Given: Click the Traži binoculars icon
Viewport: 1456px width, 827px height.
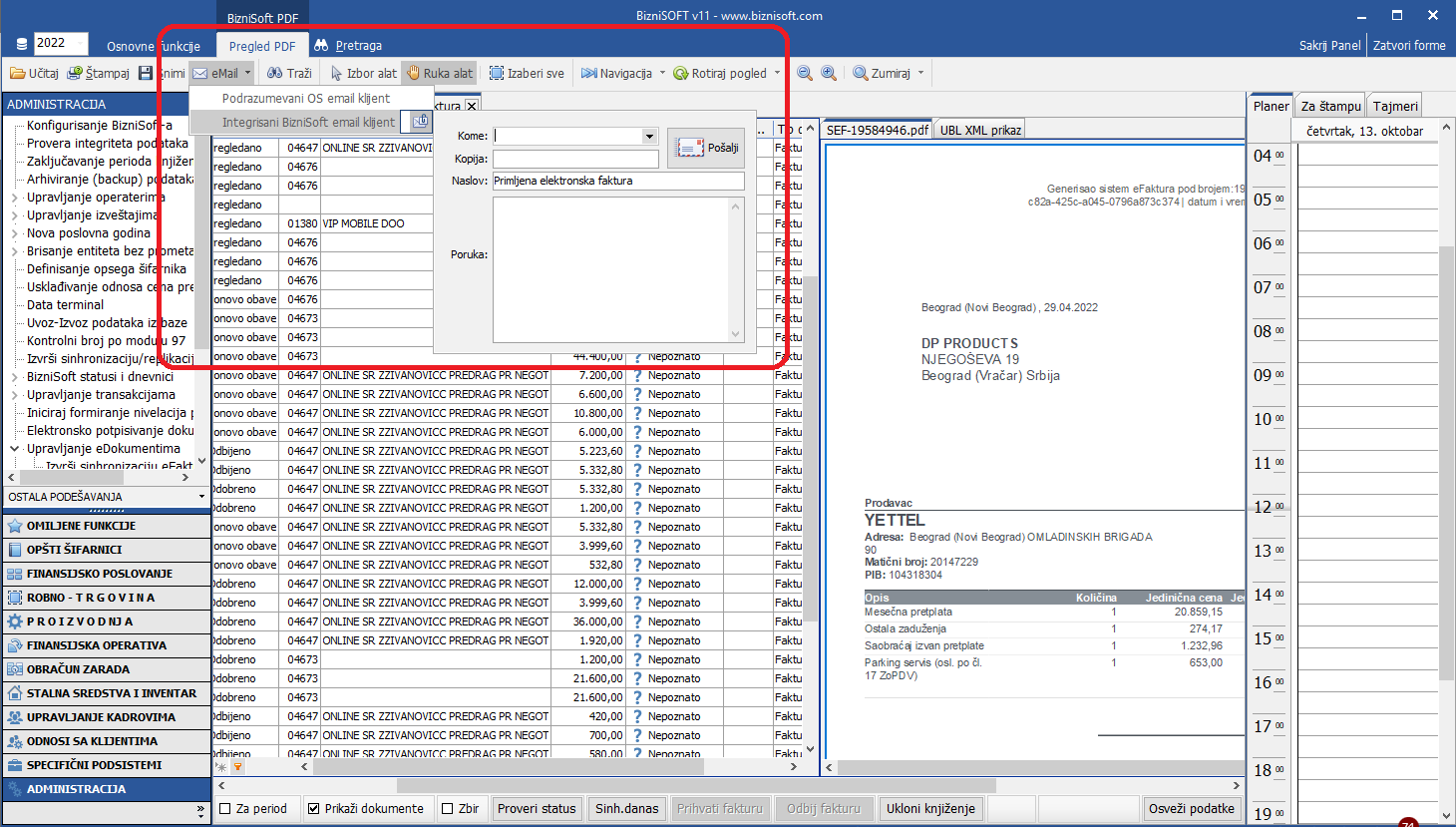Looking at the screenshot, I should pyautogui.click(x=275, y=73).
